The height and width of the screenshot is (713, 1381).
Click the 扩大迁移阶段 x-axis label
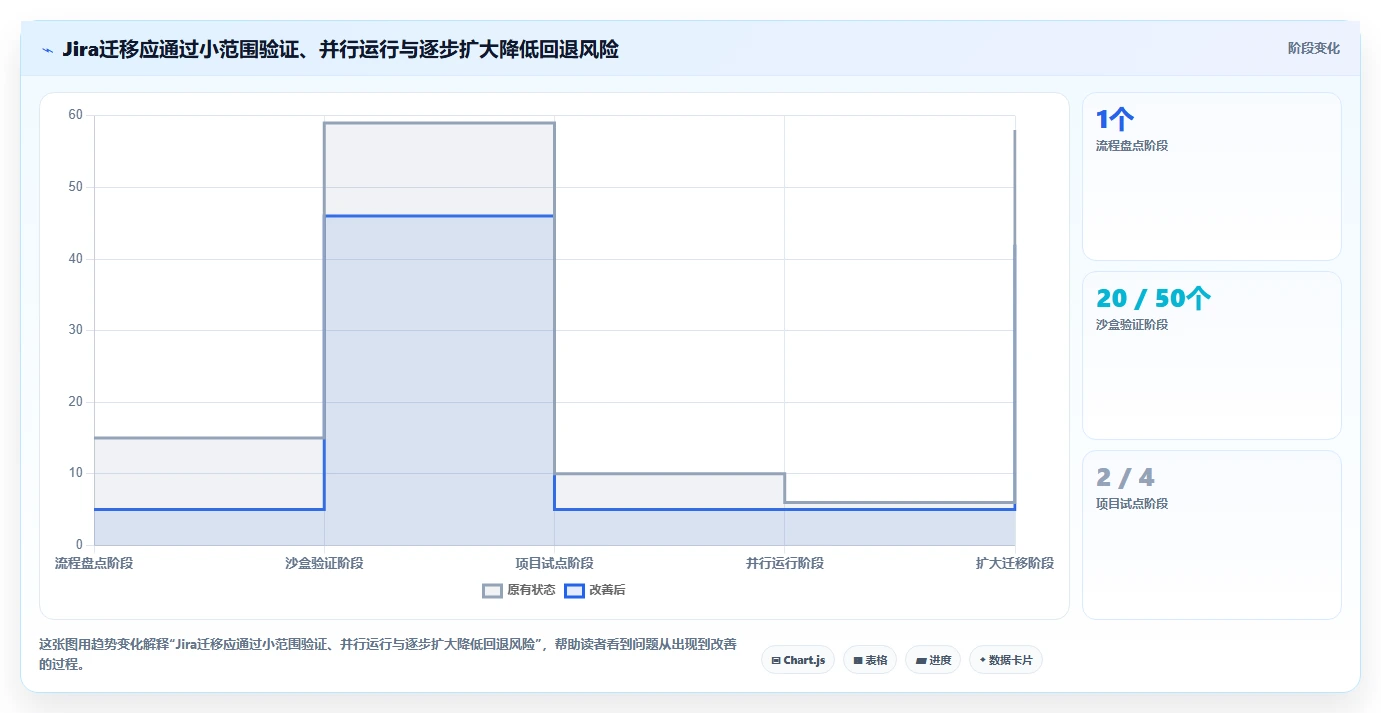[1015, 563]
